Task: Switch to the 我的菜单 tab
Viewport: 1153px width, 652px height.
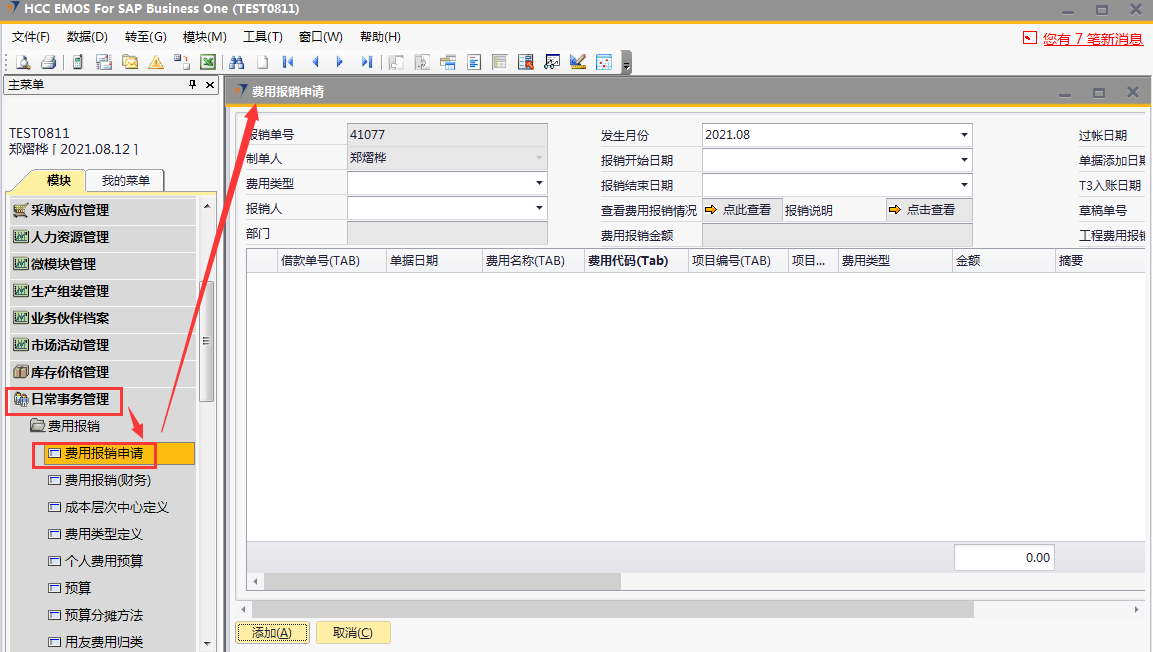Action: coord(125,181)
